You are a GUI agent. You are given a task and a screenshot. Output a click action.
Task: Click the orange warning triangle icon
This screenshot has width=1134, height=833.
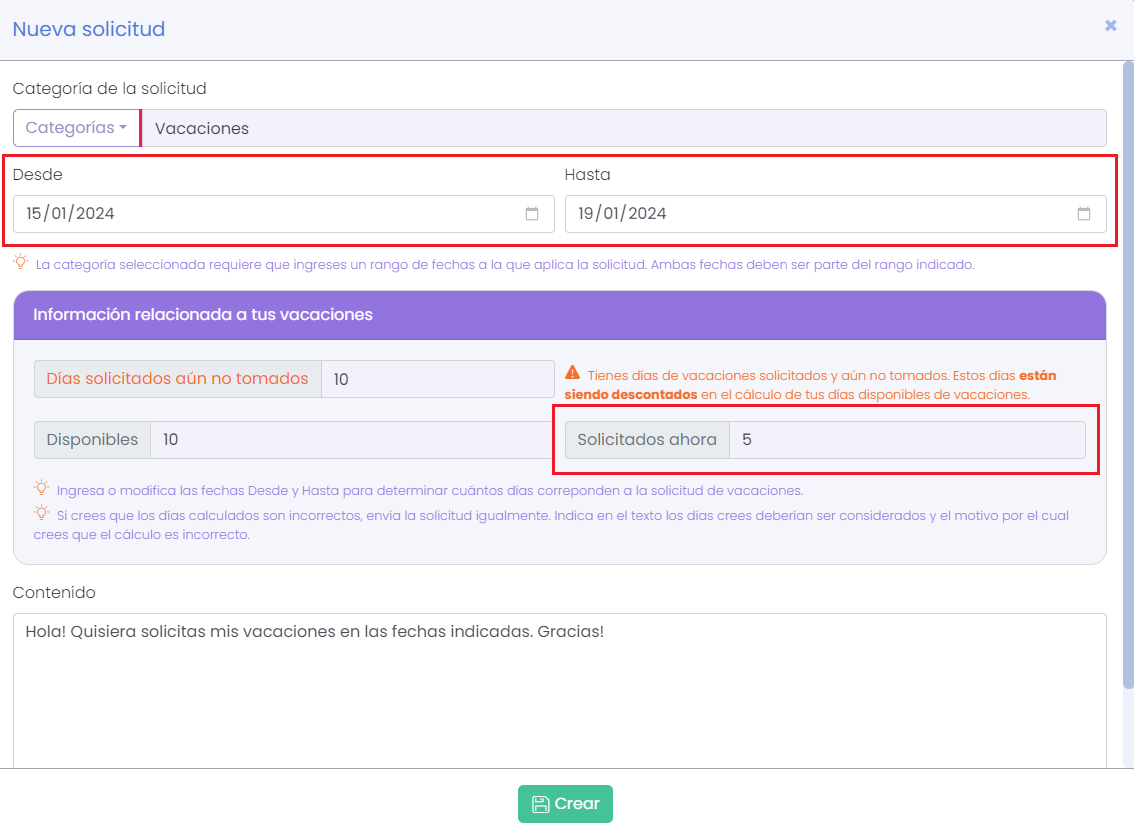(572, 373)
